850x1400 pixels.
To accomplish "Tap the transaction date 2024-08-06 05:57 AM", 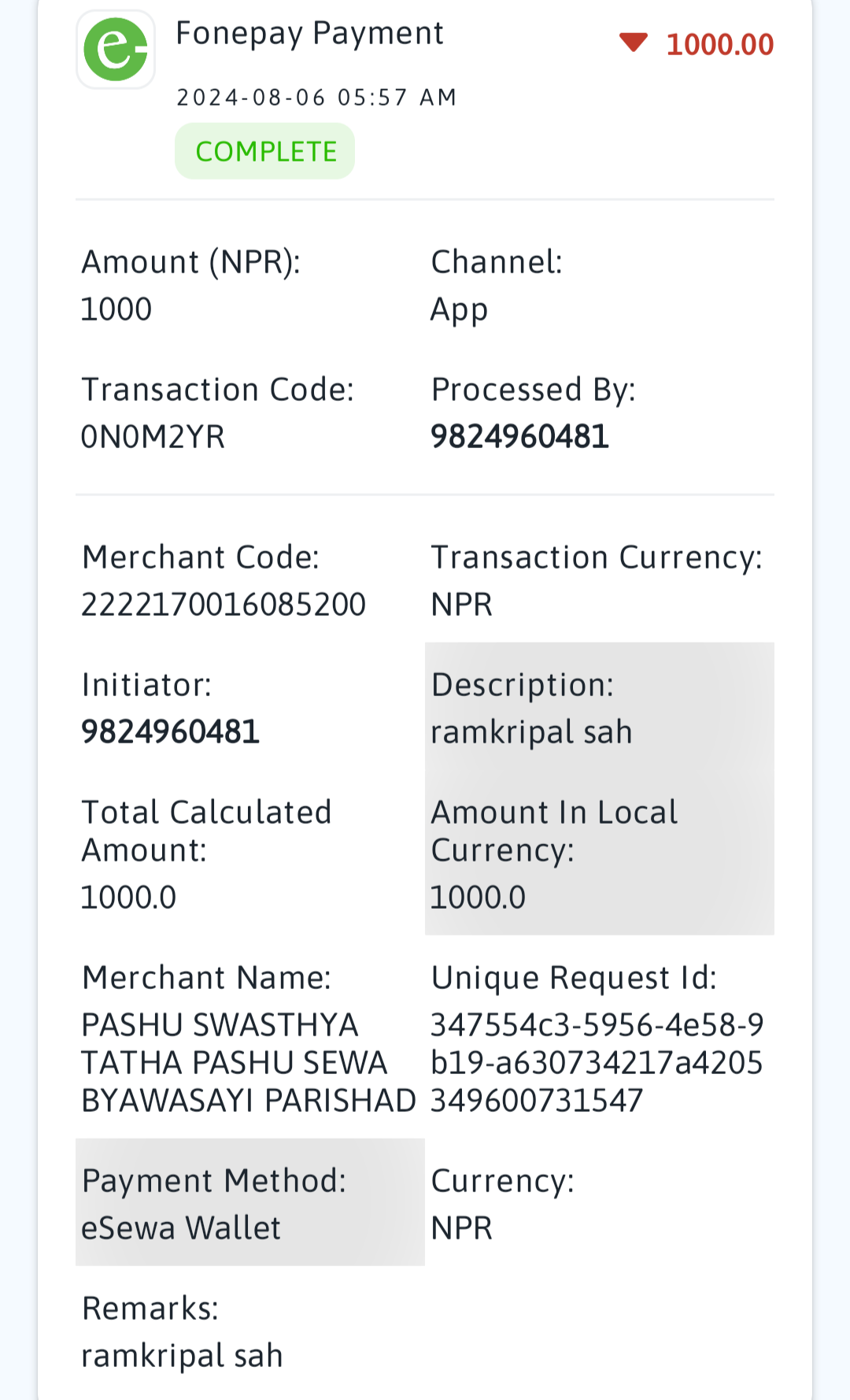I will (316, 97).
